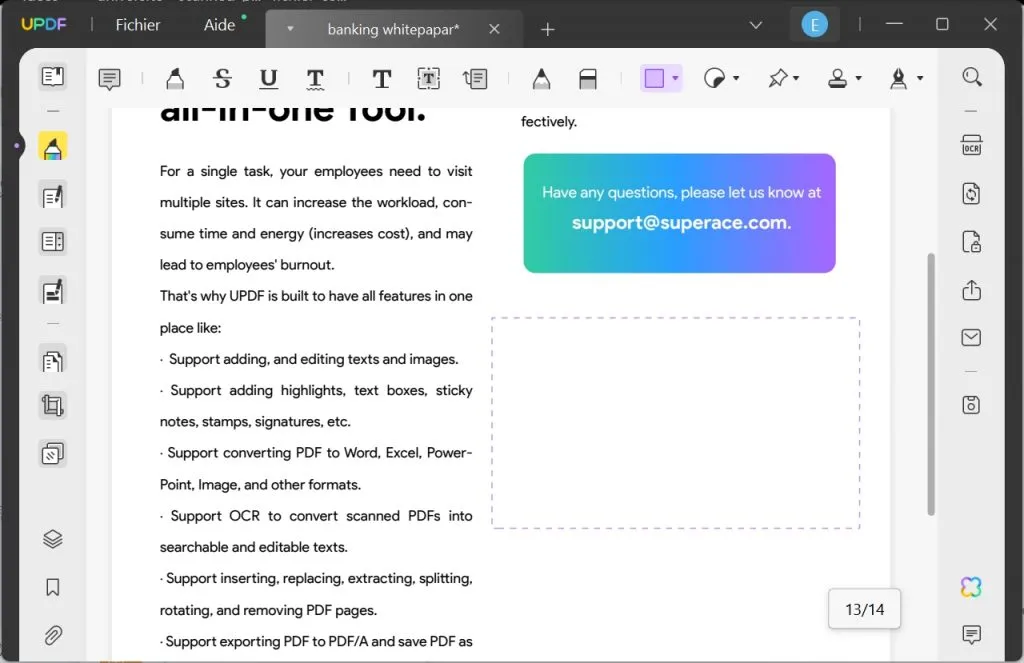Open the Convert PDF tool

[x=971, y=193]
